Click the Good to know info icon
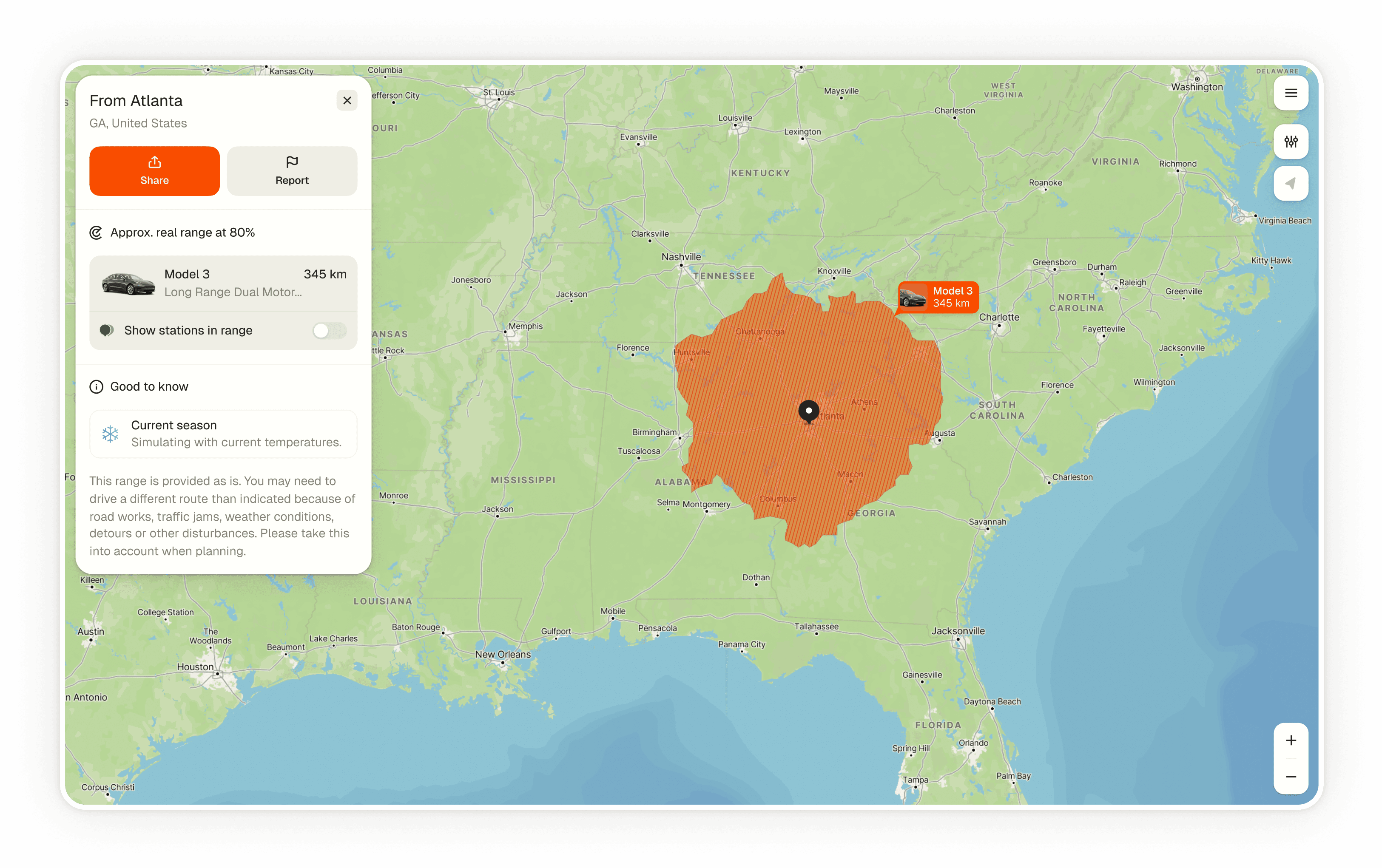1382x868 pixels. click(97, 387)
